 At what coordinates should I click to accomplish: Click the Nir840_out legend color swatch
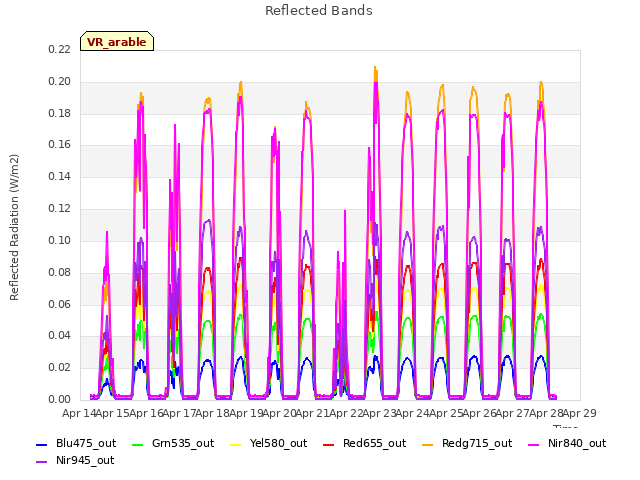(x=533, y=444)
